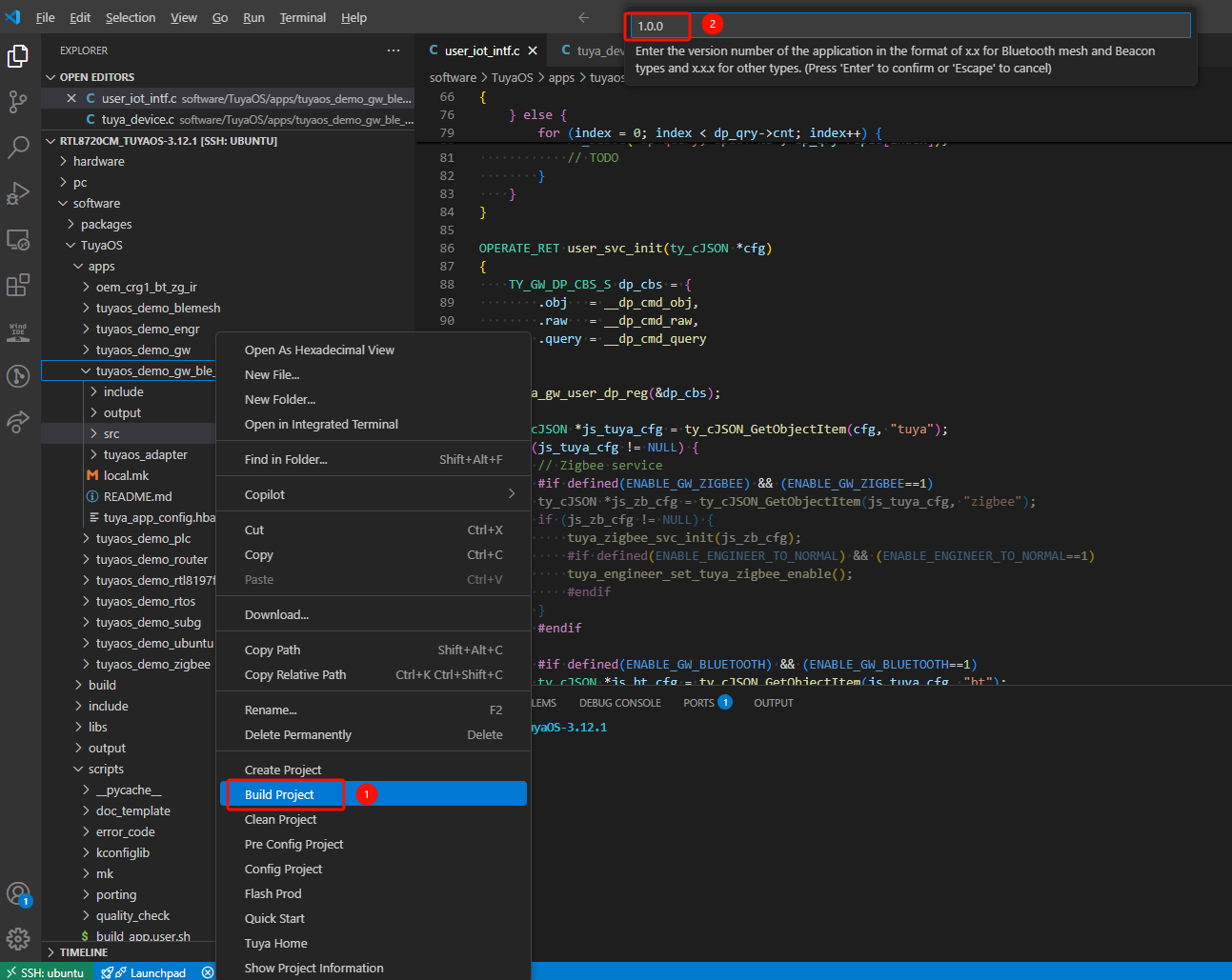This screenshot has width=1232, height=980.
Task: Open Copilot submenu in context menu
Action: (x=374, y=494)
